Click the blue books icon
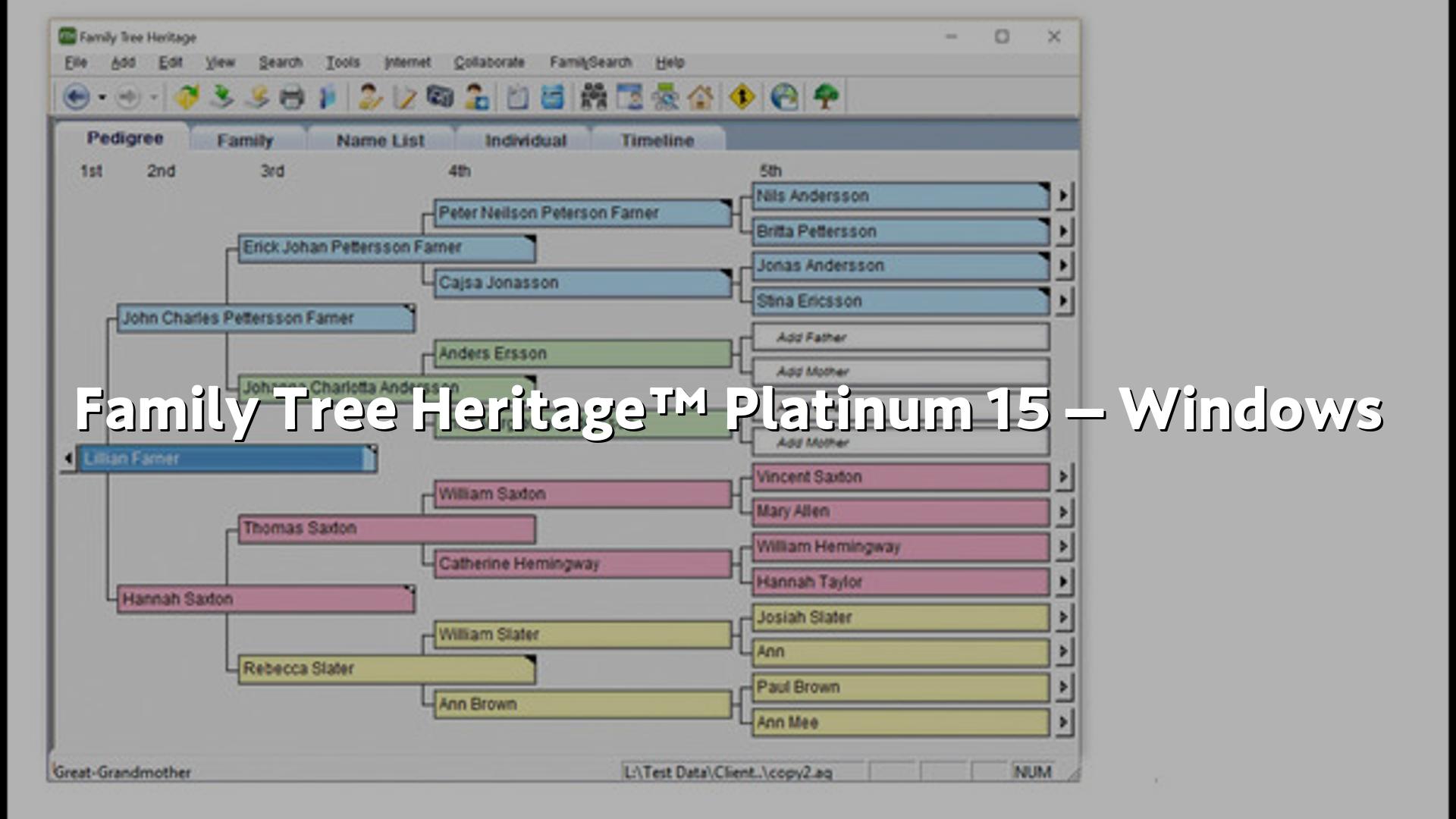The height and width of the screenshot is (819, 1456). click(327, 97)
